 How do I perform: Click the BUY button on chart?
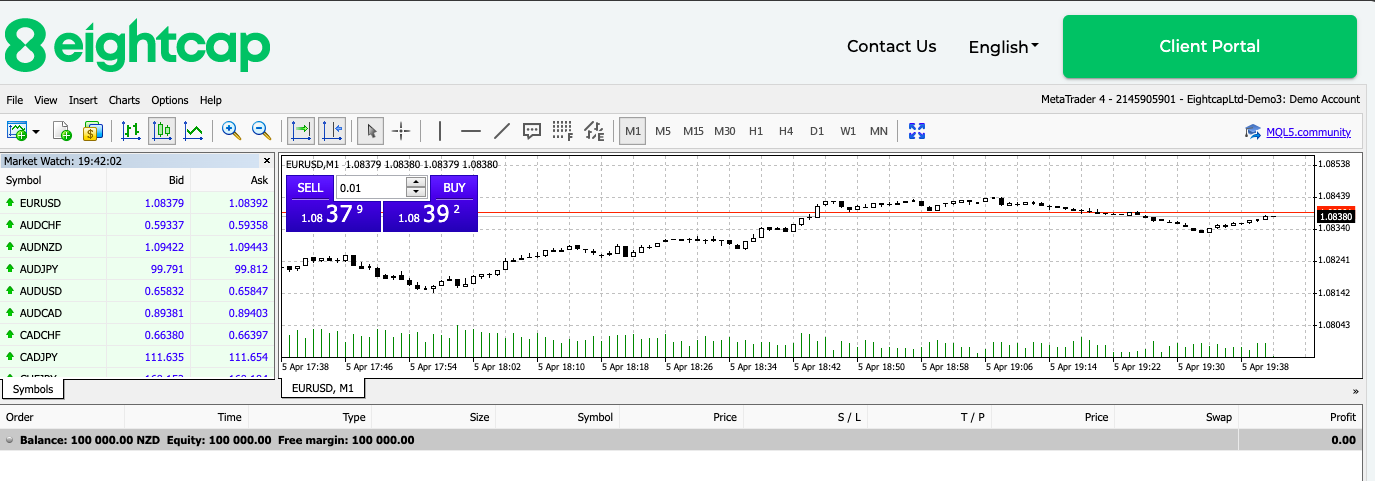click(x=454, y=187)
